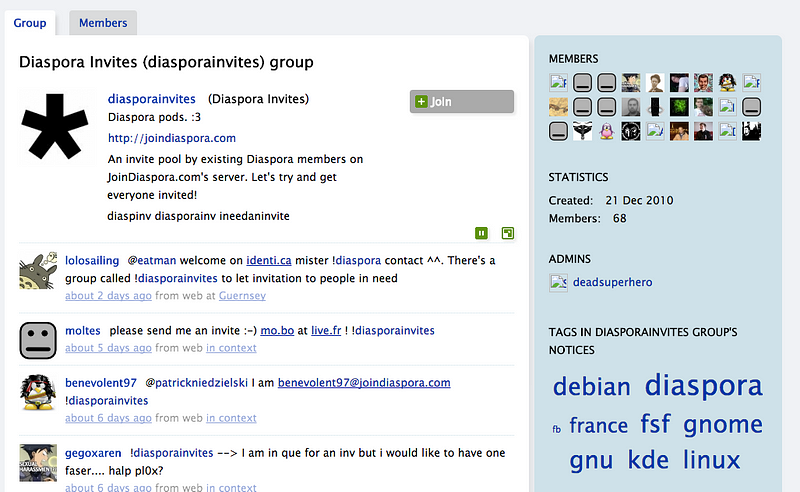The image size is (800, 492).
Task: Open !diasporainvites link in gegoxaren's notice
Action: click(171, 453)
